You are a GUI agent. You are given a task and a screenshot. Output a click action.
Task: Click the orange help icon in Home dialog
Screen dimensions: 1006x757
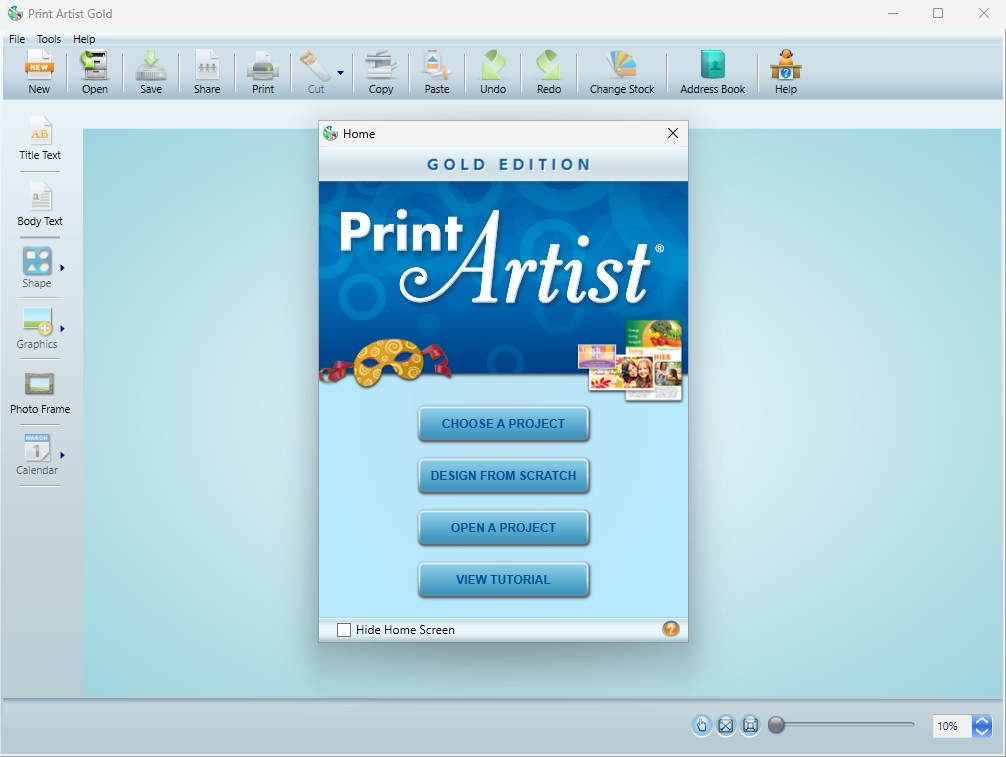point(671,629)
